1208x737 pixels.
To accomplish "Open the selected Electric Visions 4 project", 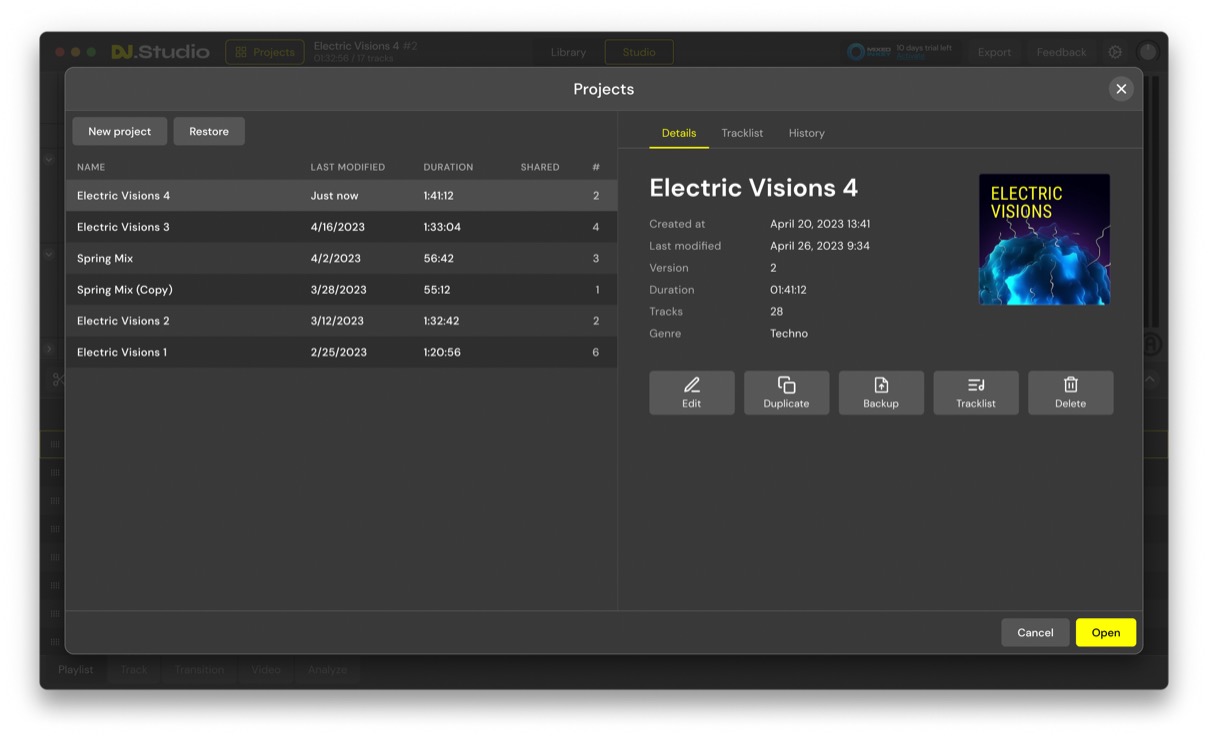I will click(1105, 632).
